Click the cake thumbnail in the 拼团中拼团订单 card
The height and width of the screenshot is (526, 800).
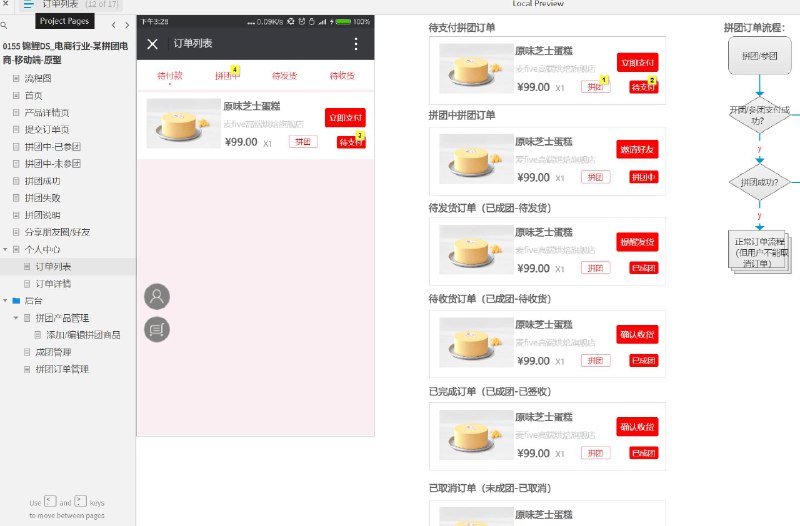click(x=476, y=159)
